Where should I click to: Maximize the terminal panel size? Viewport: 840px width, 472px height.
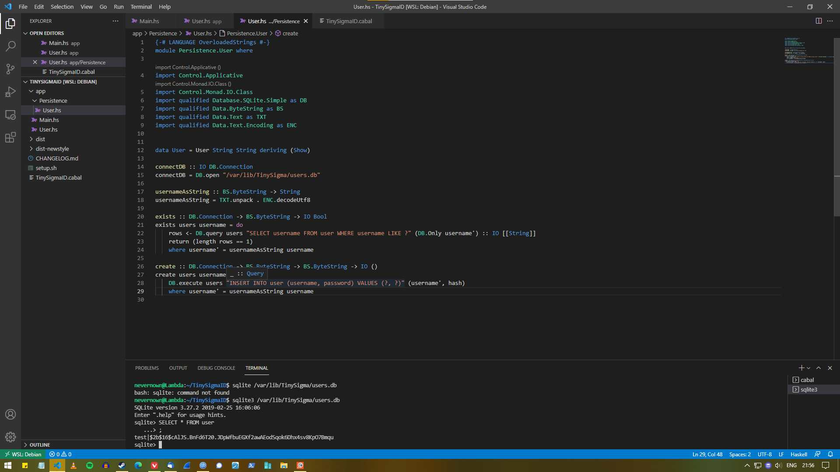point(819,368)
